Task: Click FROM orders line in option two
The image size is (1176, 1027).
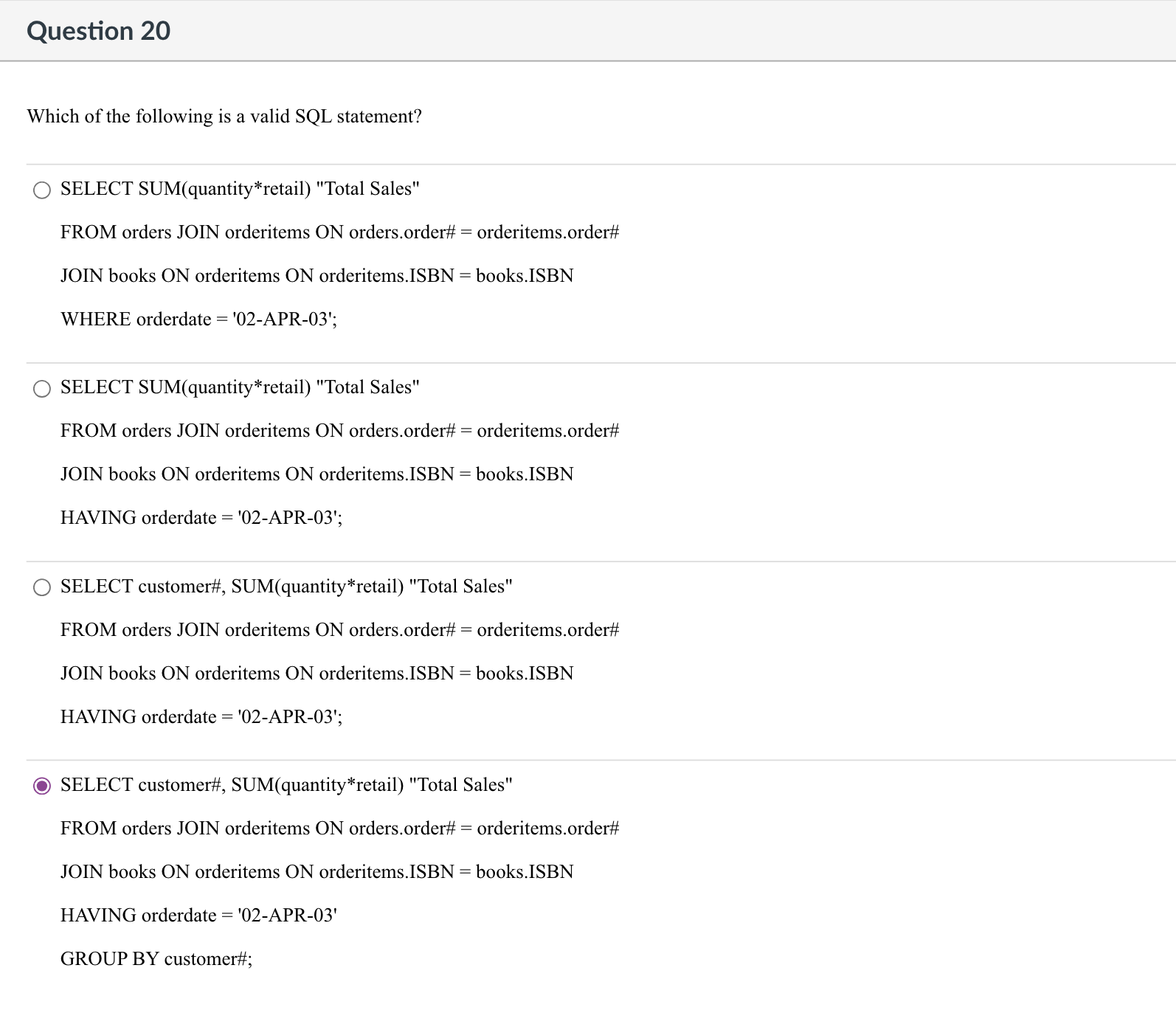Action: tap(340, 430)
